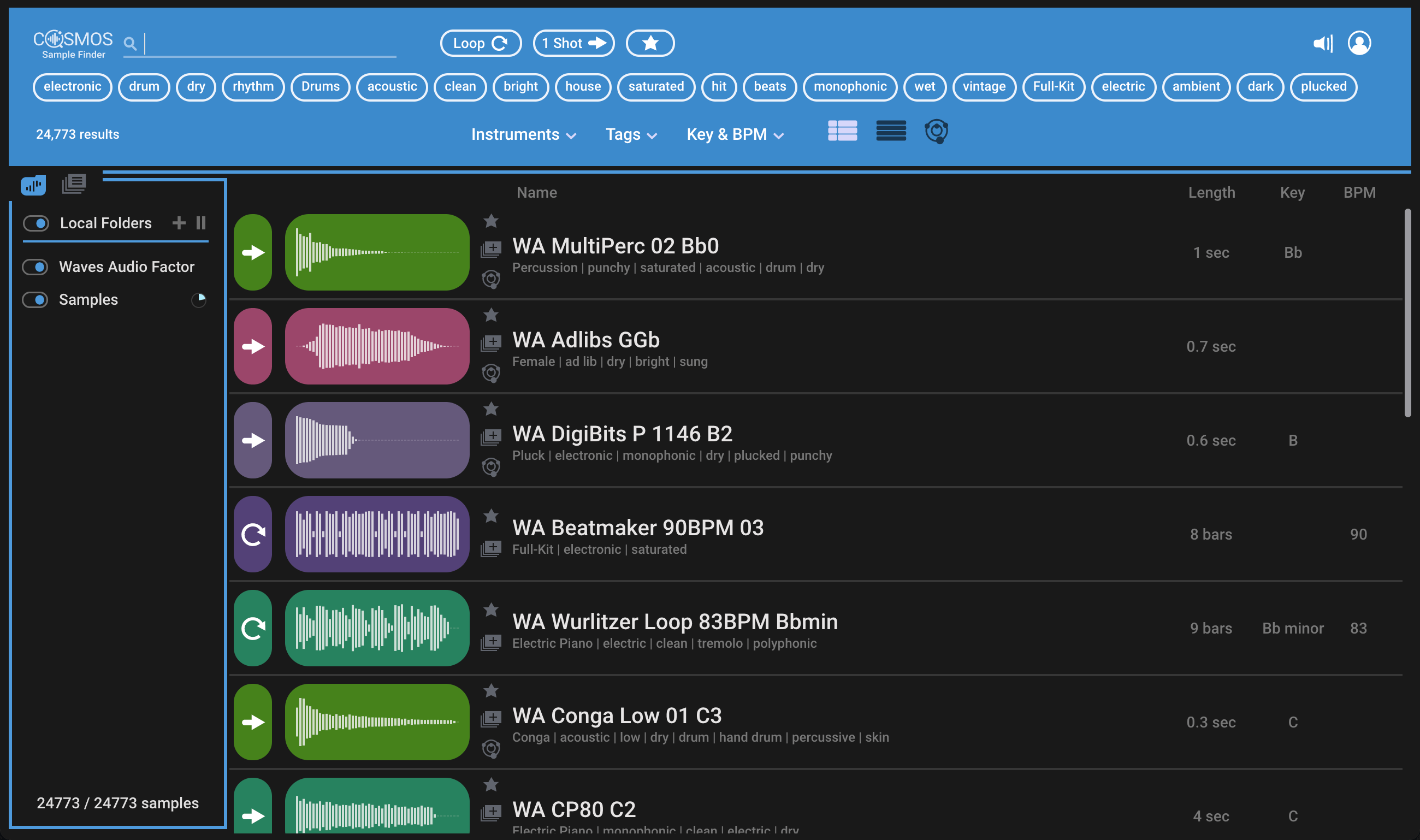This screenshot has width=1420, height=840.
Task: Click the monophonic tag chip
Action: tap(849, 87)
